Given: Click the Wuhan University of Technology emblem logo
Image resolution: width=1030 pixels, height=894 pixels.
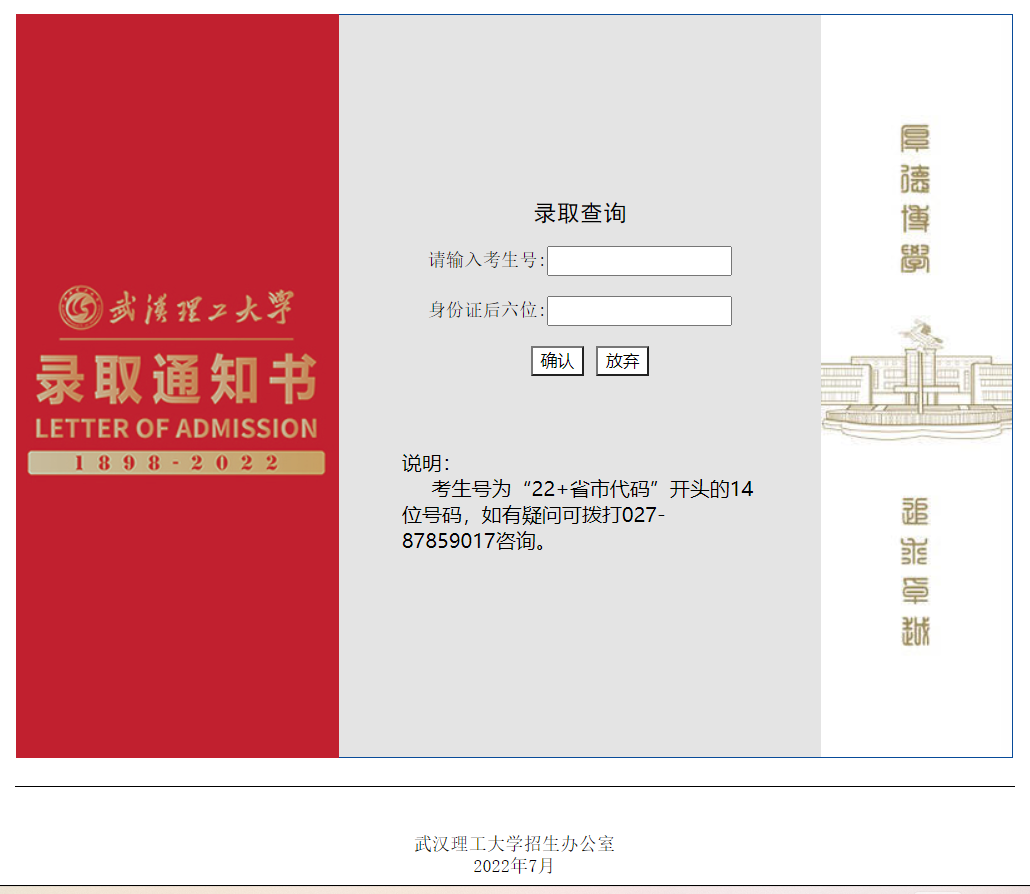Looking at the screenshot, I should click(x=81, y=307).
